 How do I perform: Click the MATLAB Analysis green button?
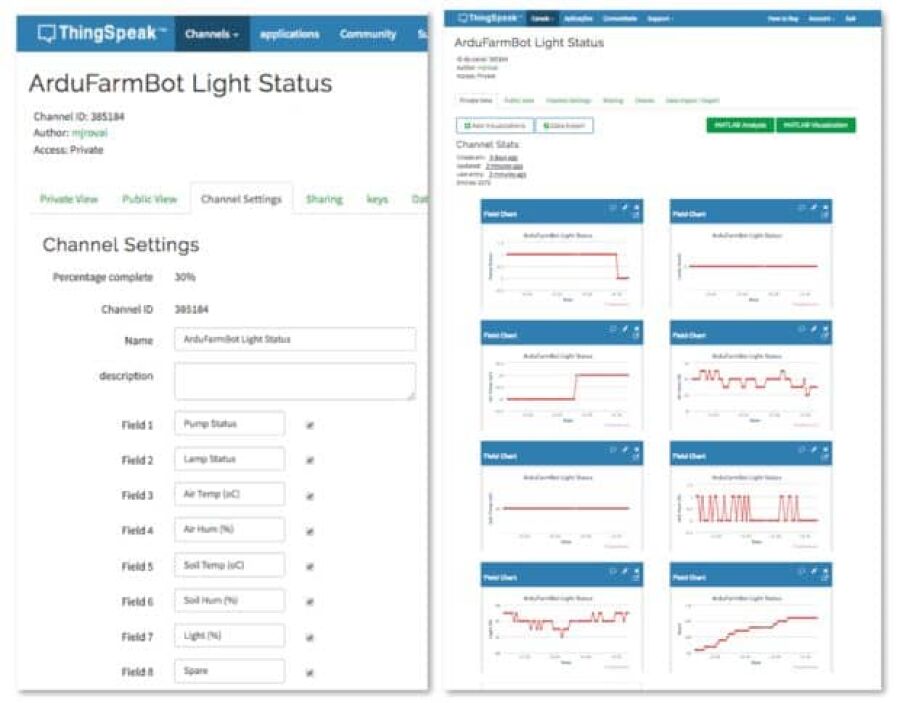click(x=740, y=125)
